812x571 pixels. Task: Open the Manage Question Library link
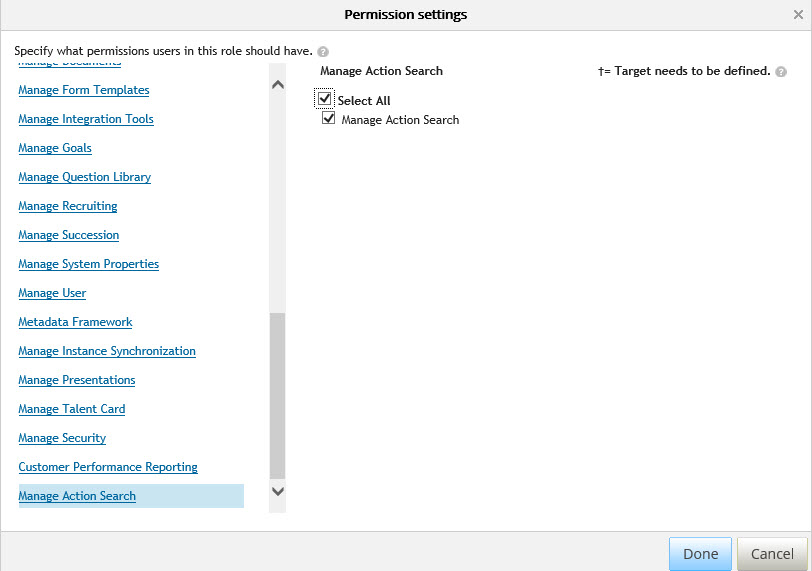click(85, 177)
